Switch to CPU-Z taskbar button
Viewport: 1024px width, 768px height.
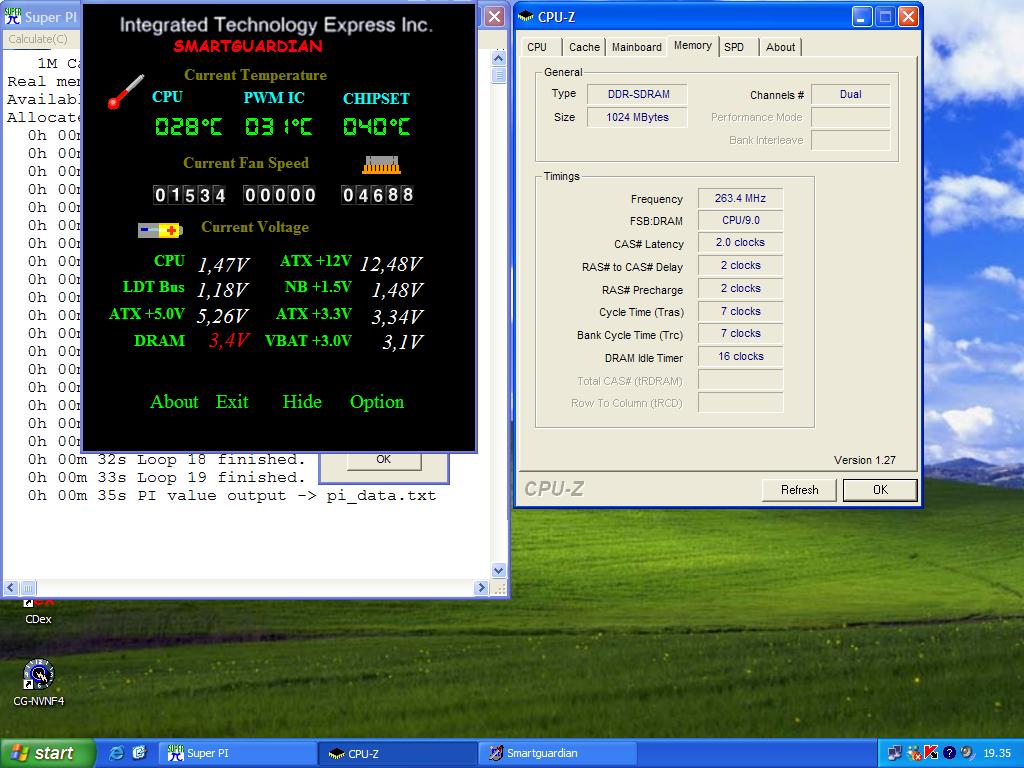[x=398, y=753]
